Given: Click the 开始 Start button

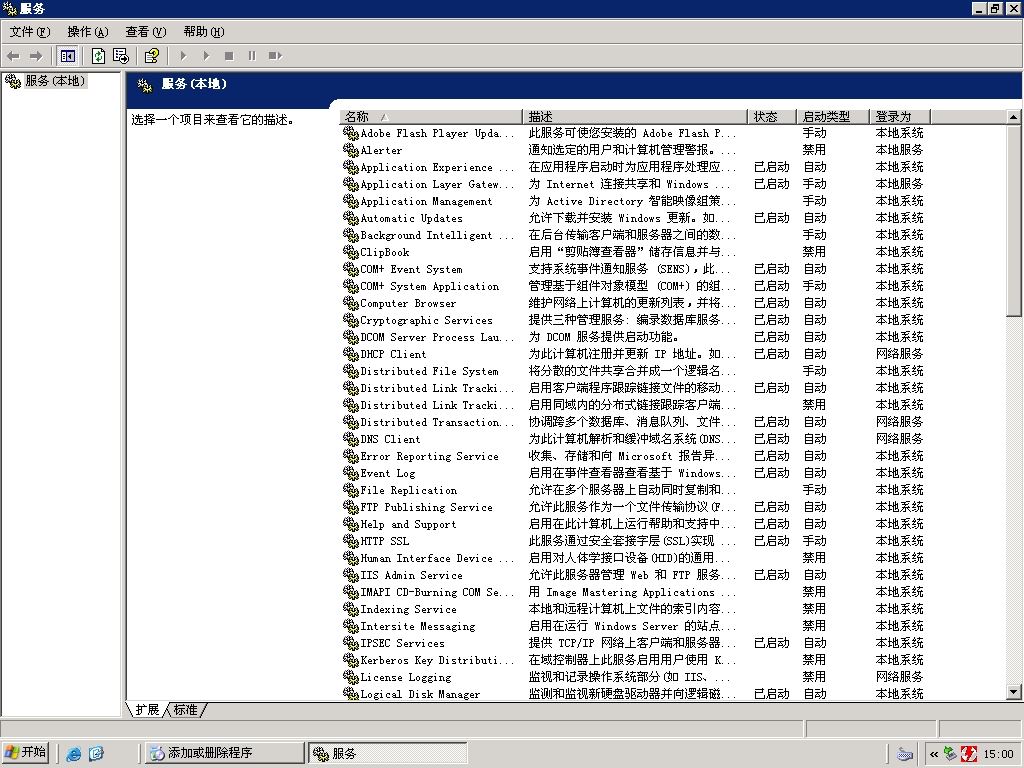Looking at the screenshot, I should click(x=25, y=752).
